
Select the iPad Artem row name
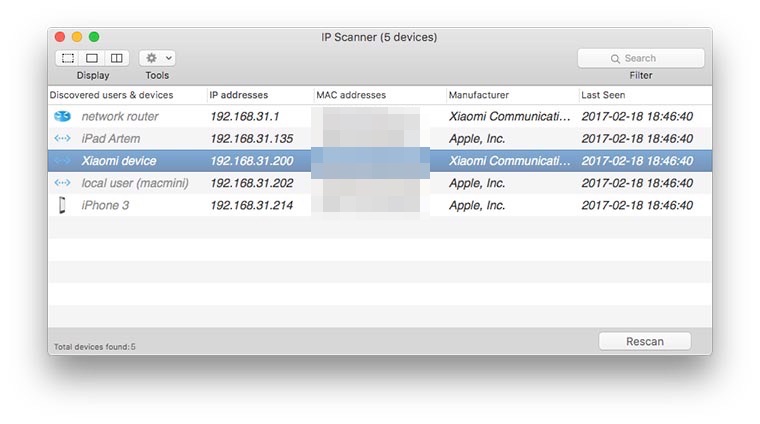pos(111,139)
